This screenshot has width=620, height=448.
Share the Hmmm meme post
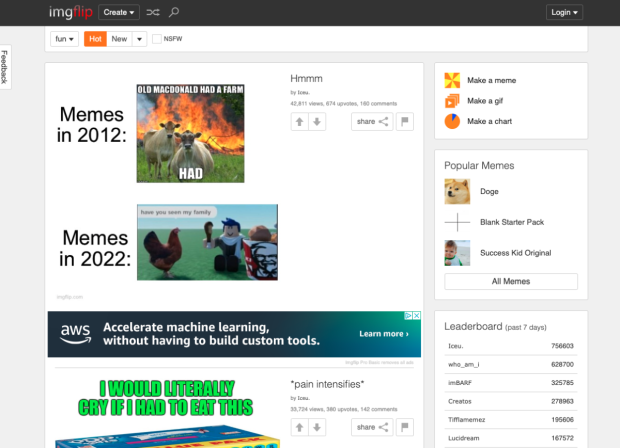(372, 121)
